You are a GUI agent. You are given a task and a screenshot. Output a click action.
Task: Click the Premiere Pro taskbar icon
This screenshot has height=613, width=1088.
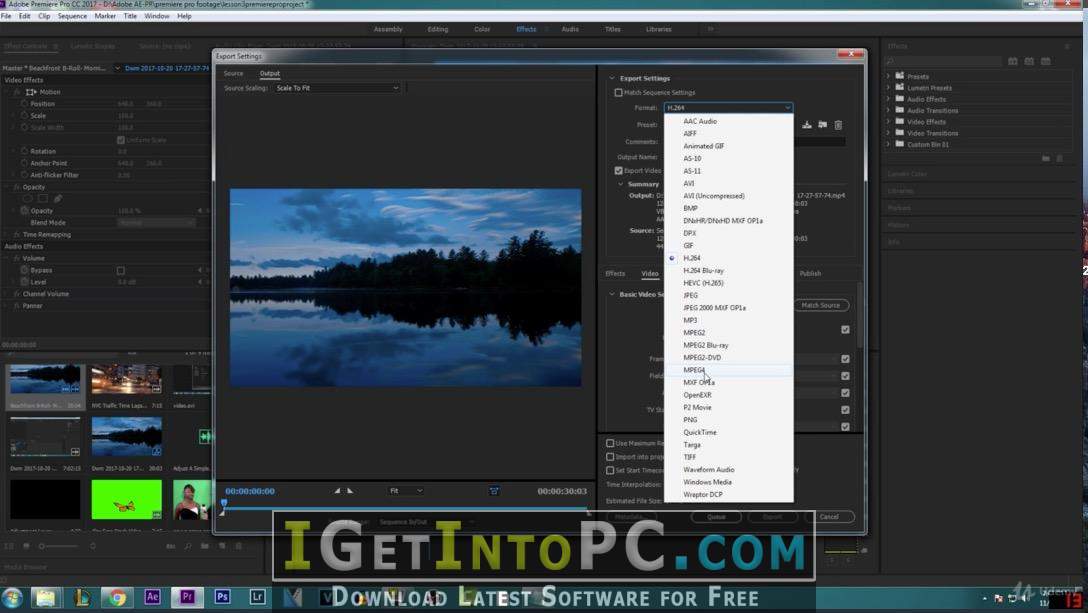click(187, 597)
